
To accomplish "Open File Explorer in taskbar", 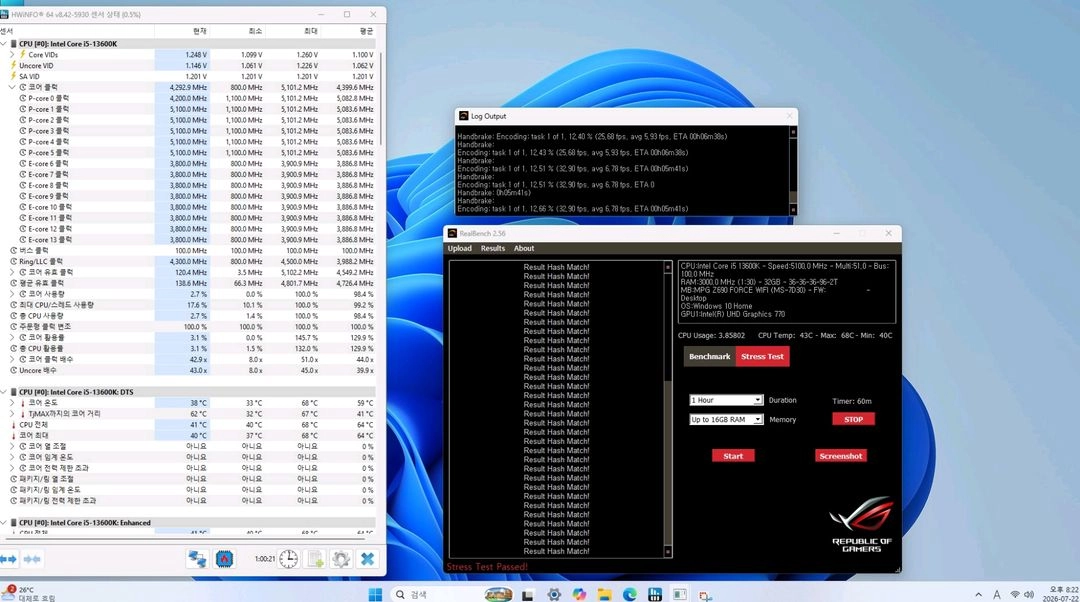I will (x=604, y=594).
